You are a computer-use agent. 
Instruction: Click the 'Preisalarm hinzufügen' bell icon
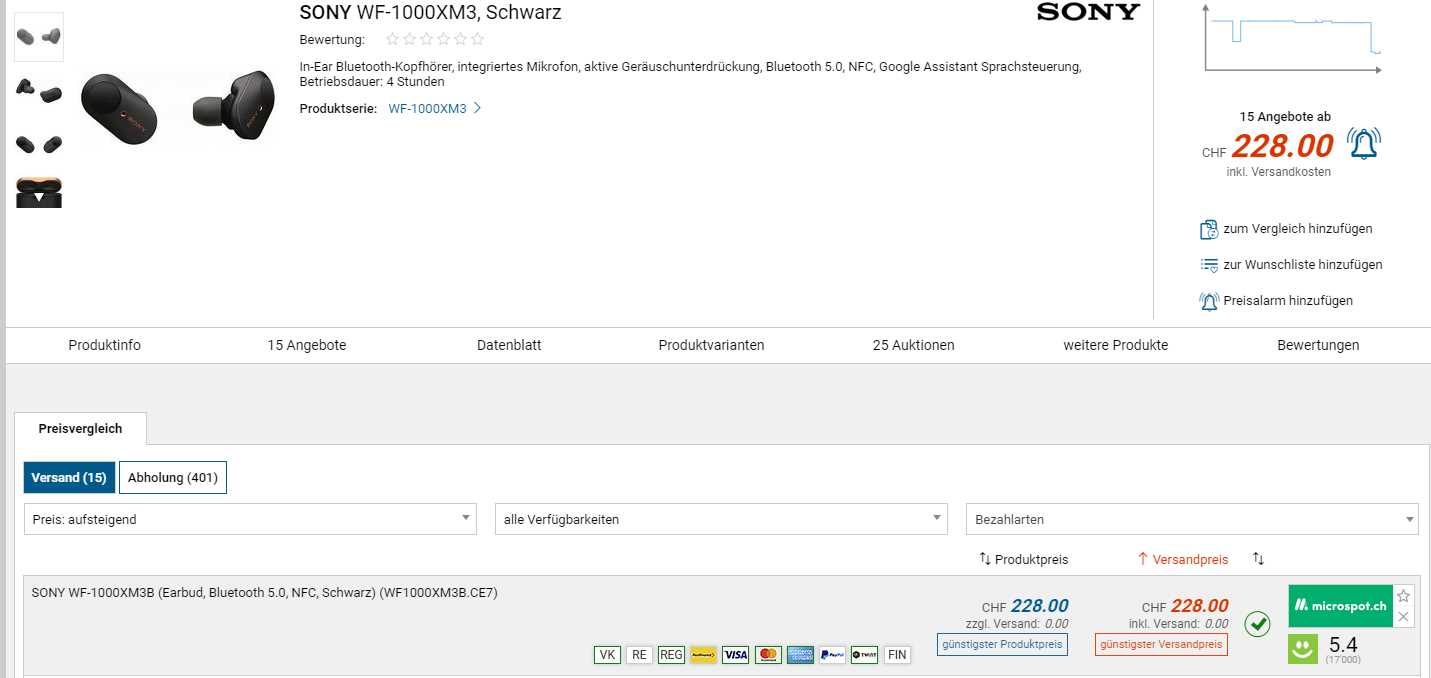(1208, 301)
